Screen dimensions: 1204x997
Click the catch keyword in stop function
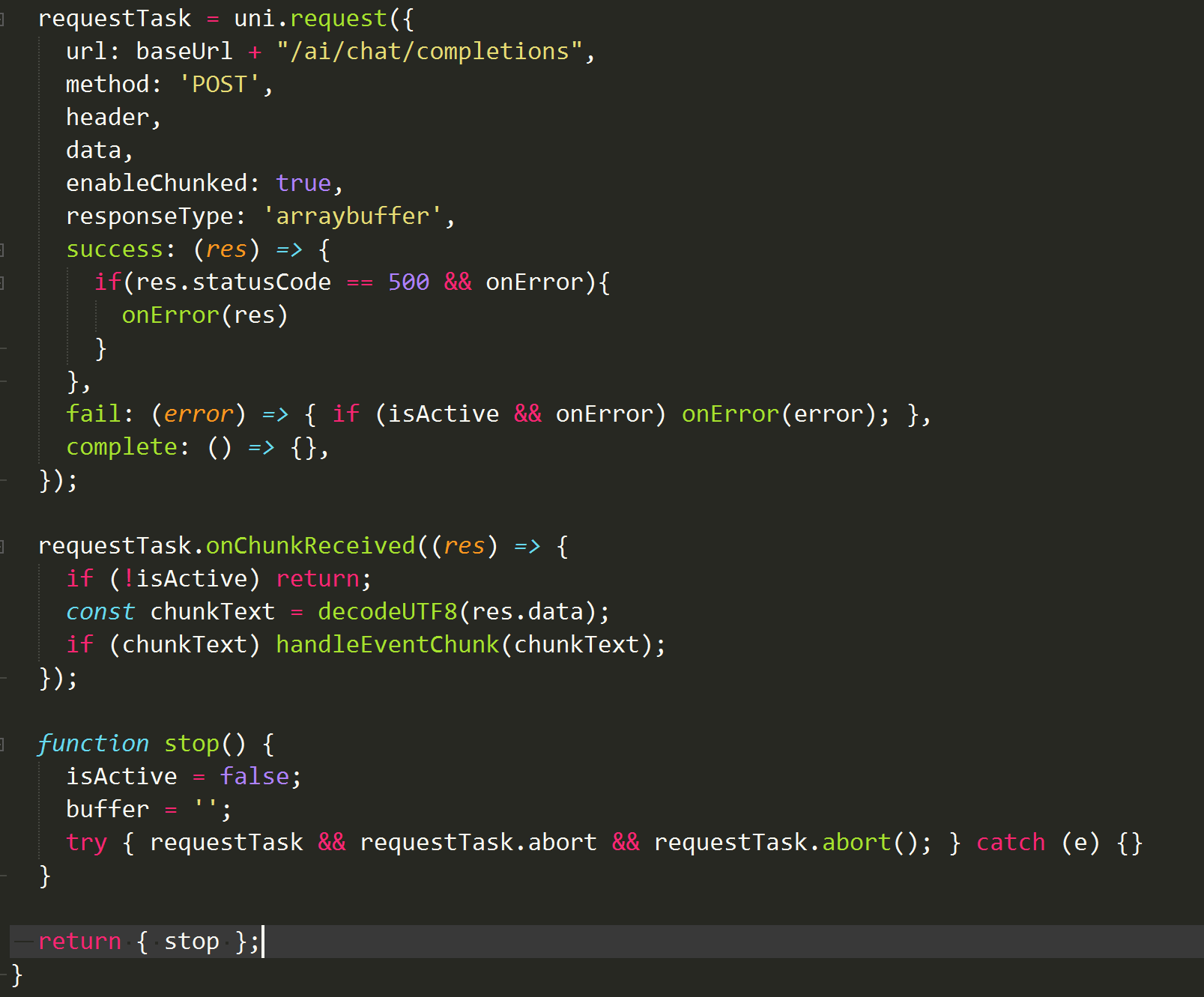point(1010,843)
